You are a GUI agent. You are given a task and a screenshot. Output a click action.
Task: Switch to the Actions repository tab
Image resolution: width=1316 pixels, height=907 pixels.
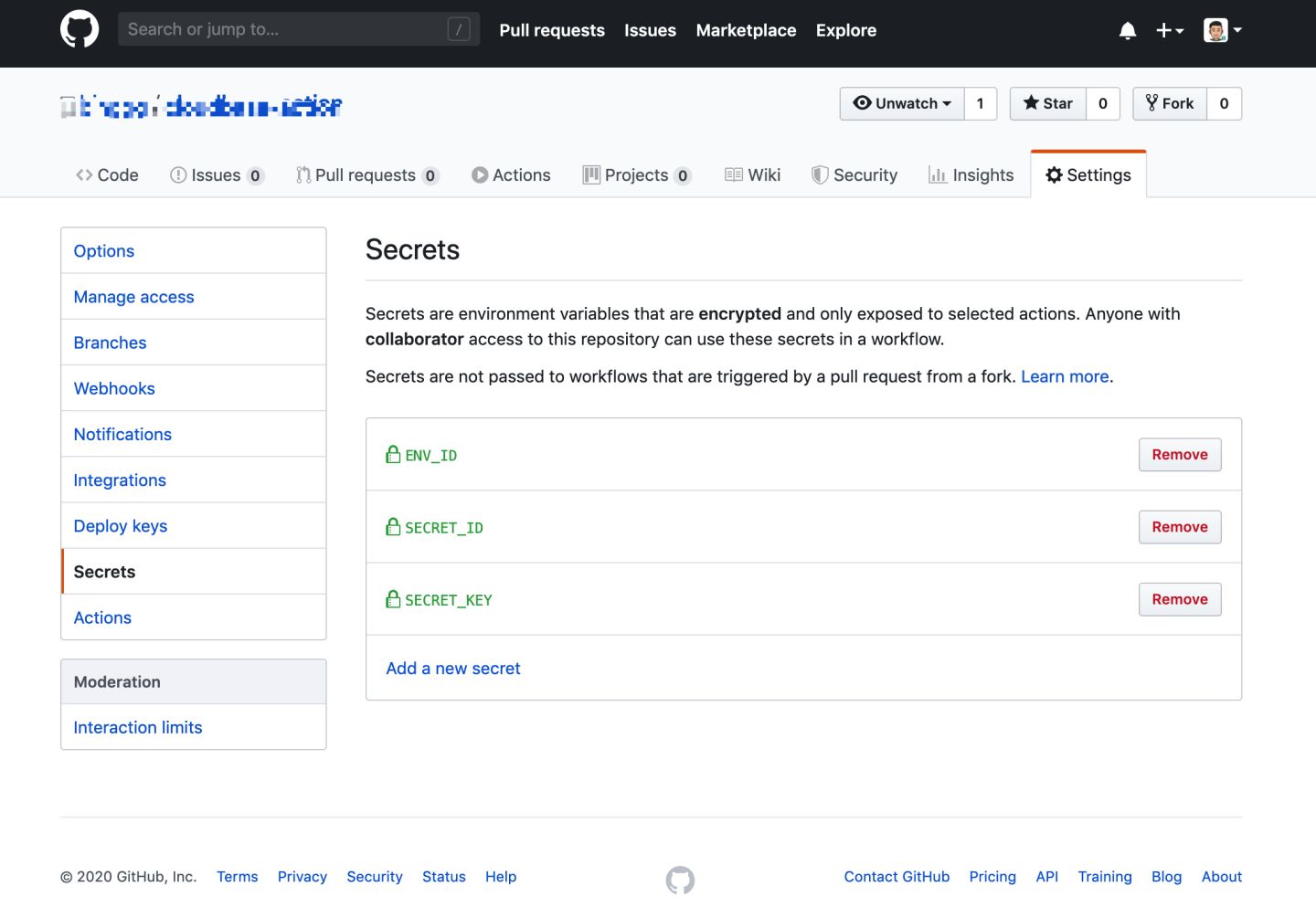pyautogui.click(x=511, y=174)
